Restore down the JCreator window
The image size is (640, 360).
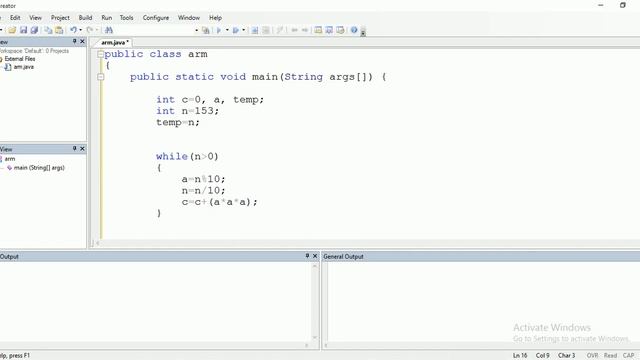coord(623,5)
